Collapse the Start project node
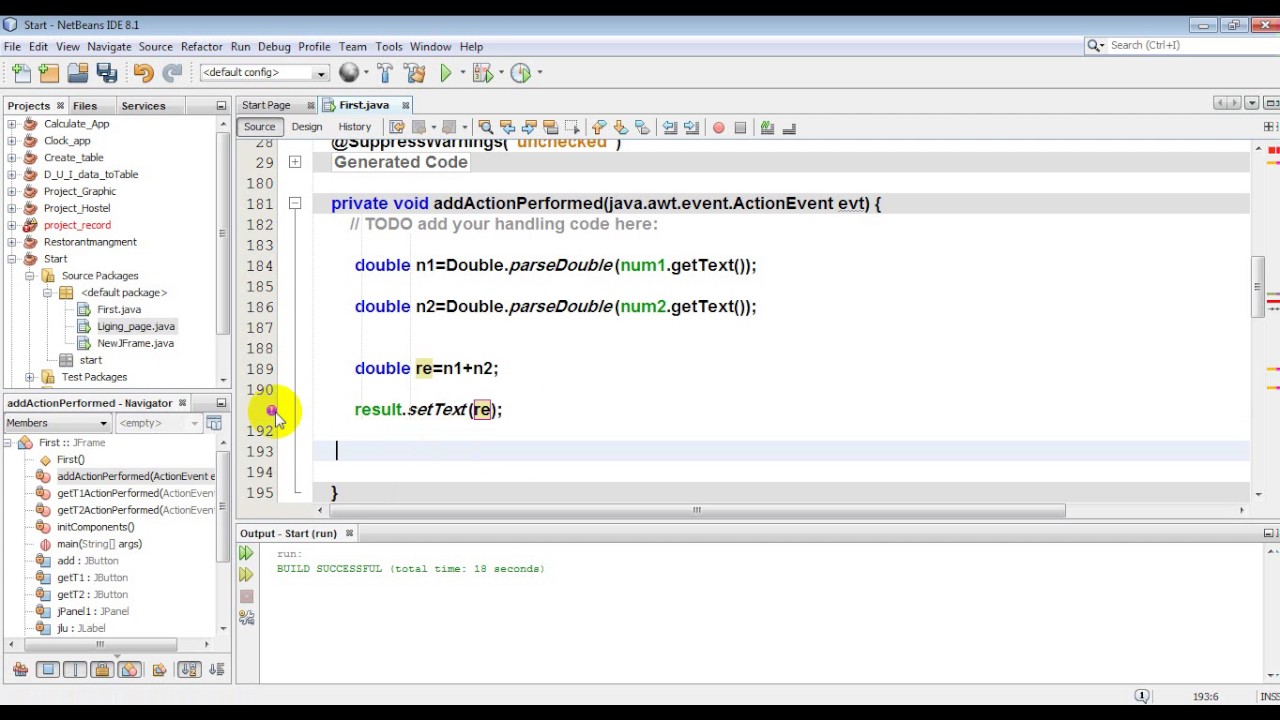 point(11,259)
